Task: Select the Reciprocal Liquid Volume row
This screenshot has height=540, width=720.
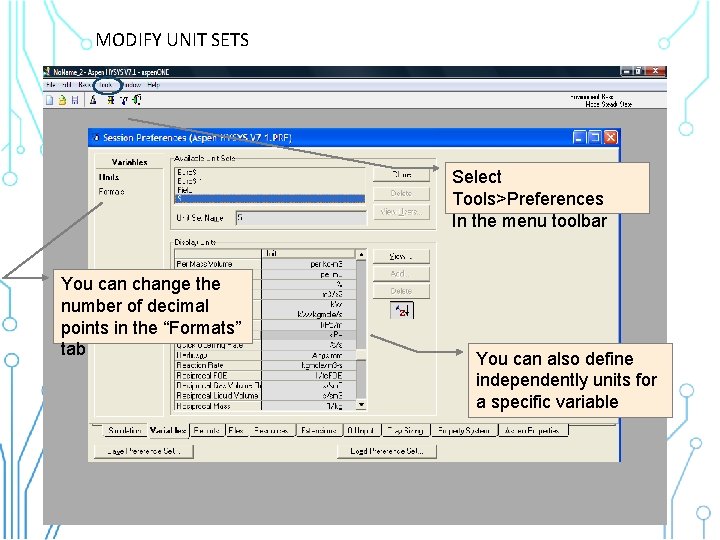Action: tap(265, 396)
